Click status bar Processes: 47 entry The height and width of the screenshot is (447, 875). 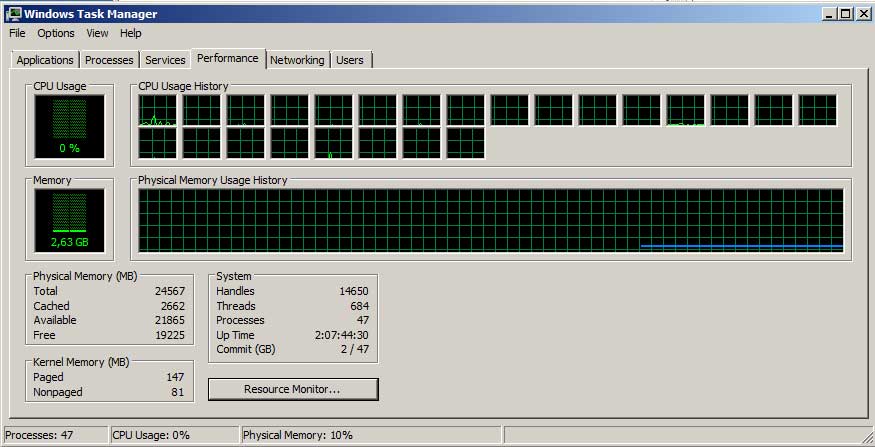55,435
